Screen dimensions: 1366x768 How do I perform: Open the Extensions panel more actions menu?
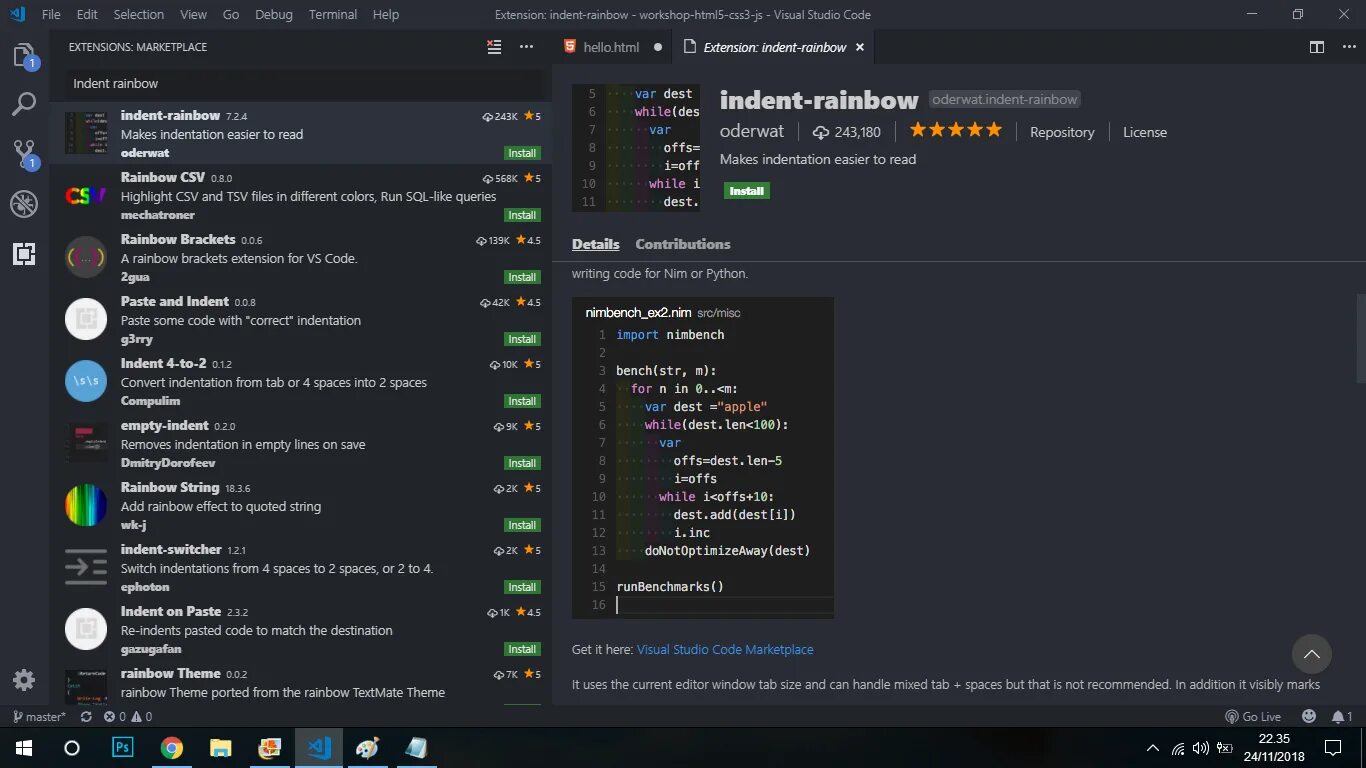click(x=527, y=47)
